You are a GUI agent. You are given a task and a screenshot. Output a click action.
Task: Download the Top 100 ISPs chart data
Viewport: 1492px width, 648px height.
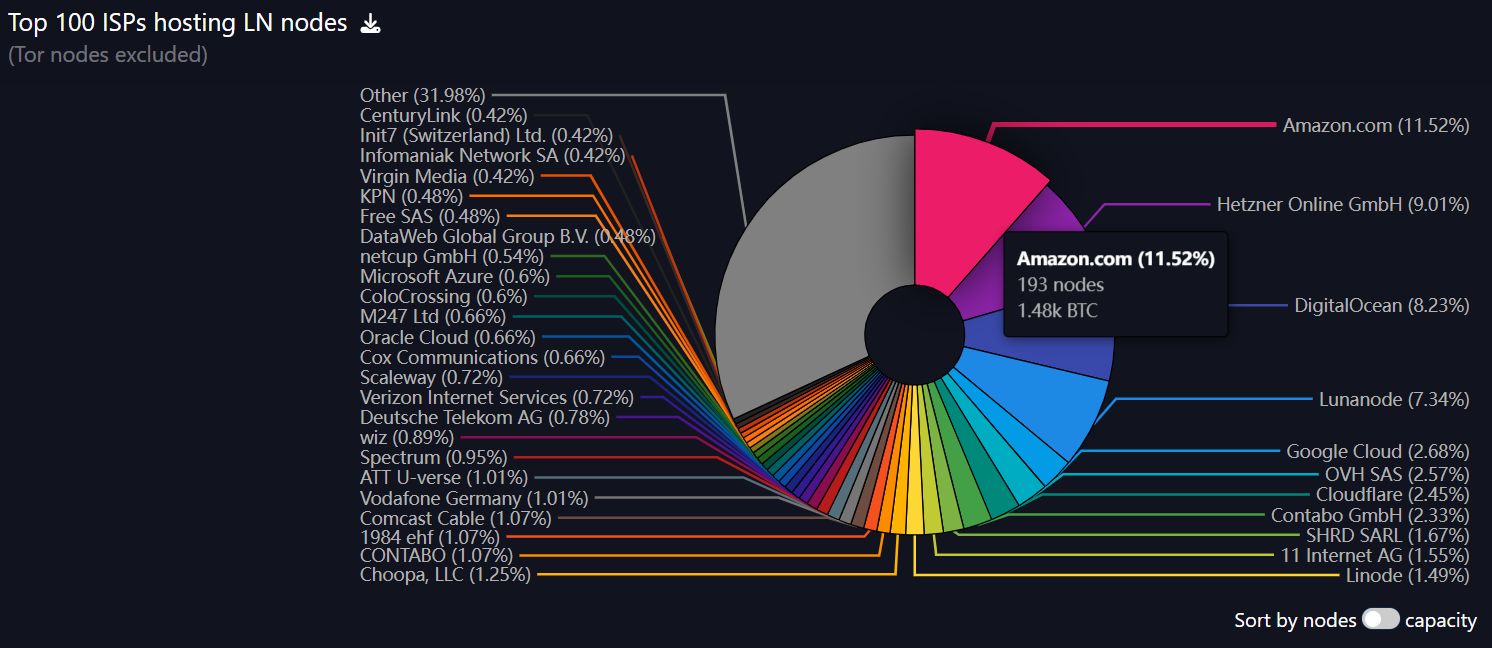pos(370,24)
